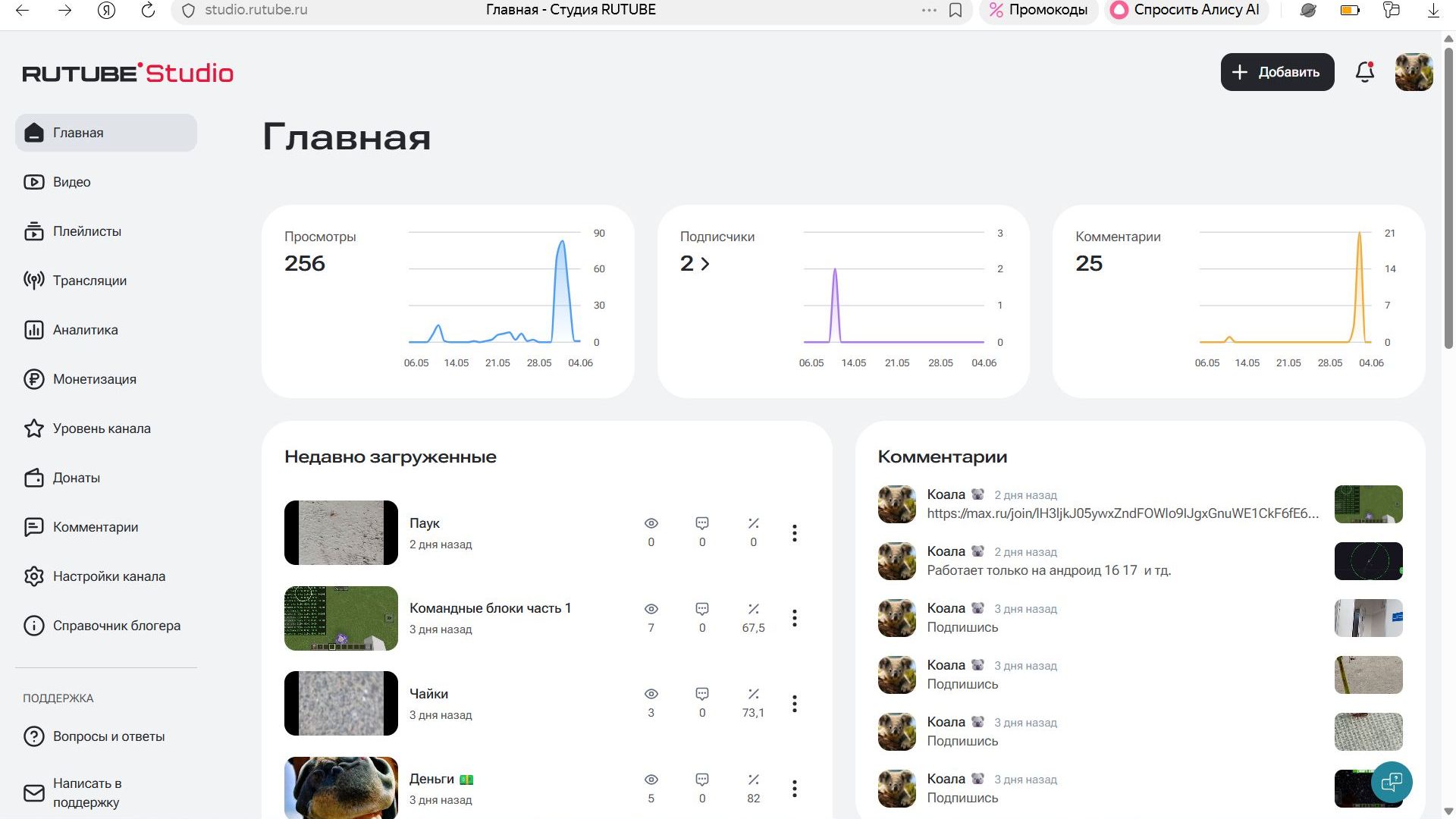Click the Добавить button
The image size is (1456, 819).
click(1277, 72)
